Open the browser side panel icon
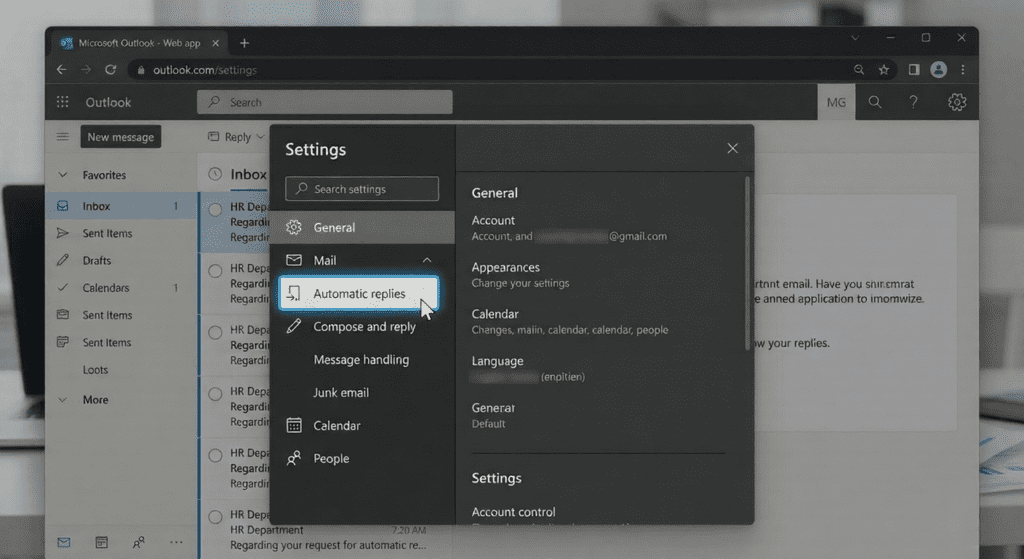 pyautogui.click(x=914, y=69)
